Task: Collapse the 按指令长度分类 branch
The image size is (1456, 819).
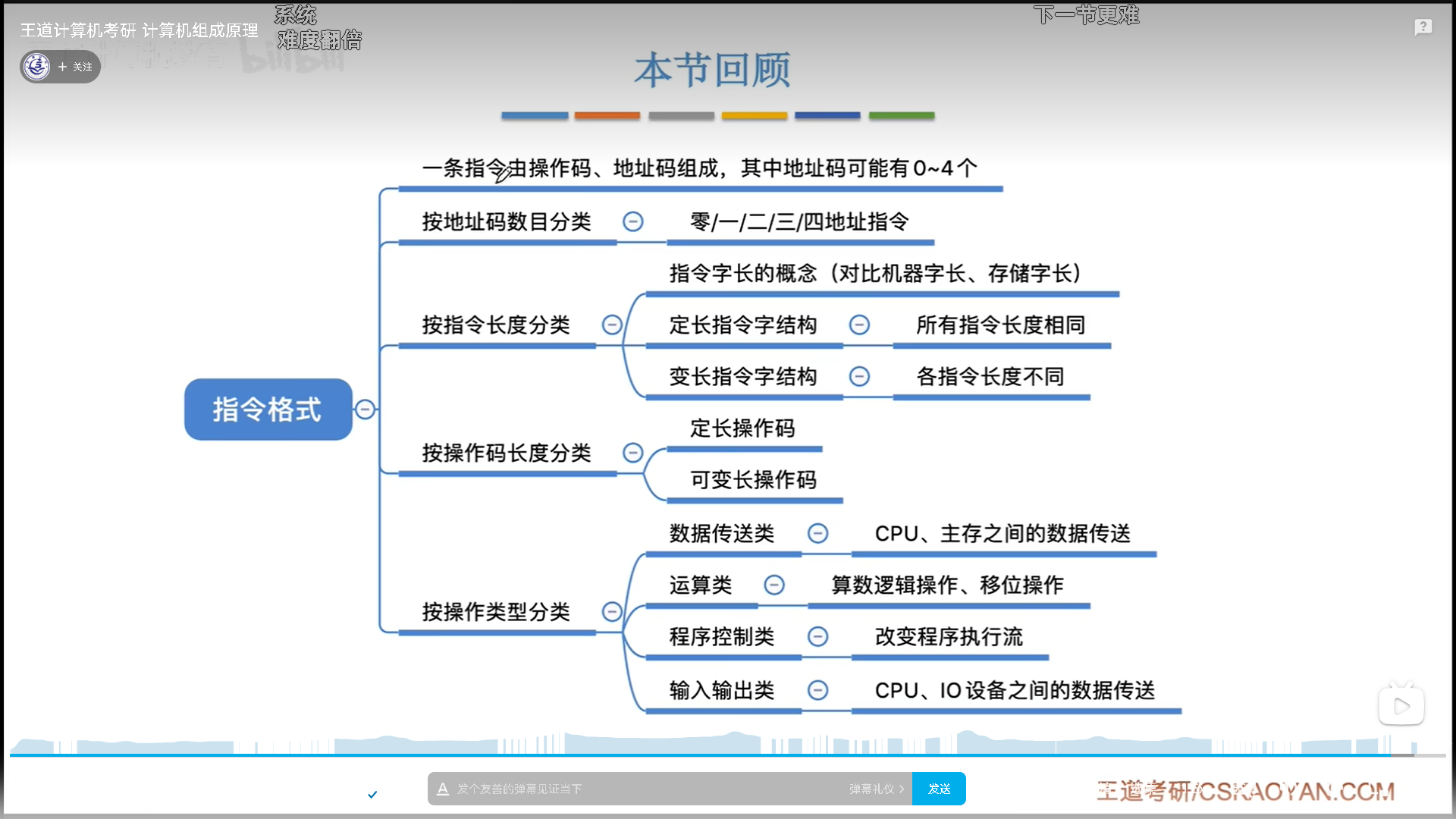Action: coord(612,325)
